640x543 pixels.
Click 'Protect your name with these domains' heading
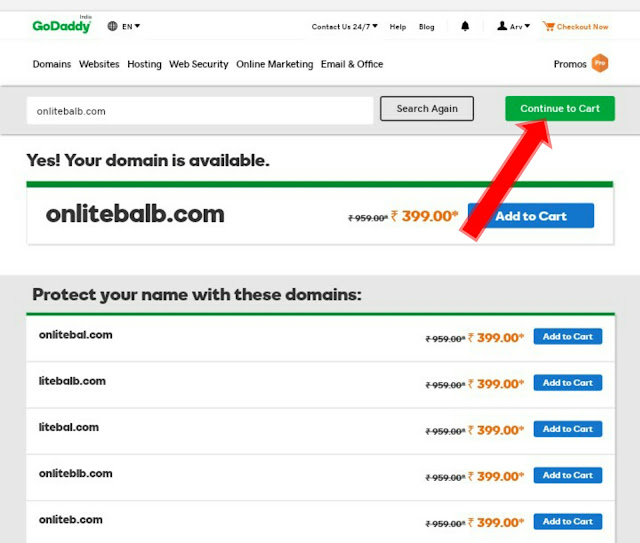(197, 295)
